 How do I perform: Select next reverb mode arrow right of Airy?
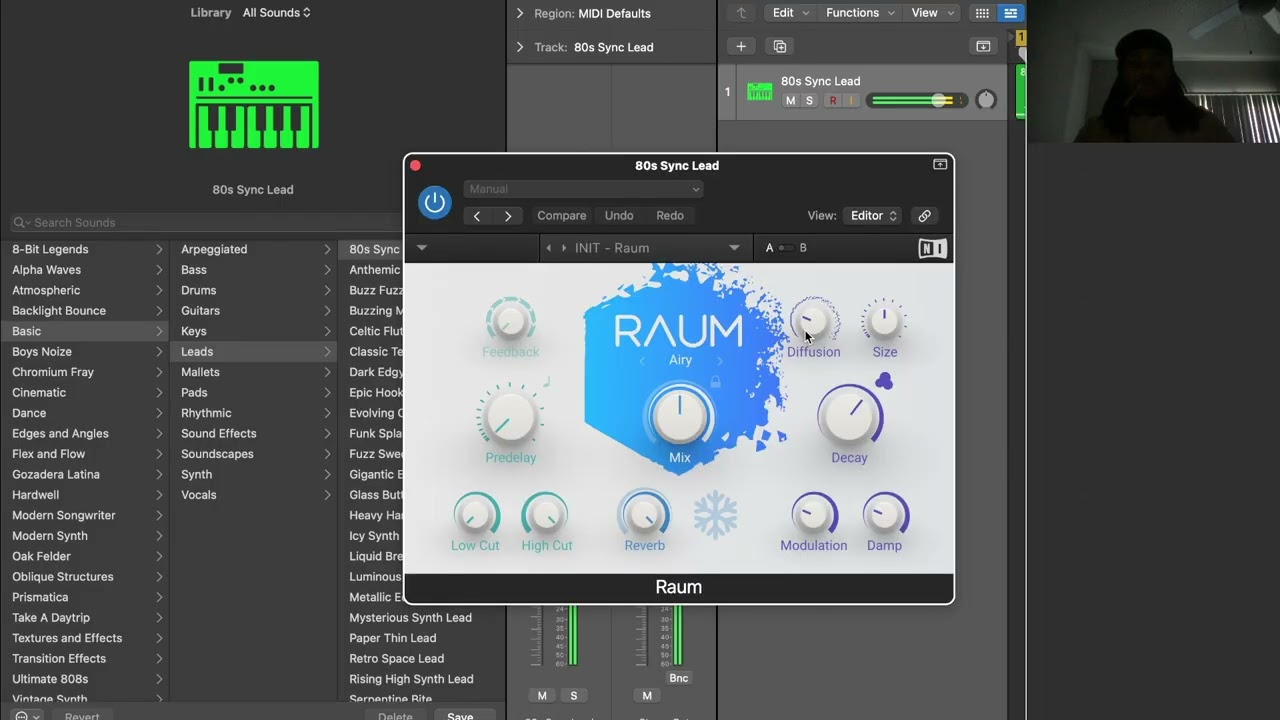719,360
